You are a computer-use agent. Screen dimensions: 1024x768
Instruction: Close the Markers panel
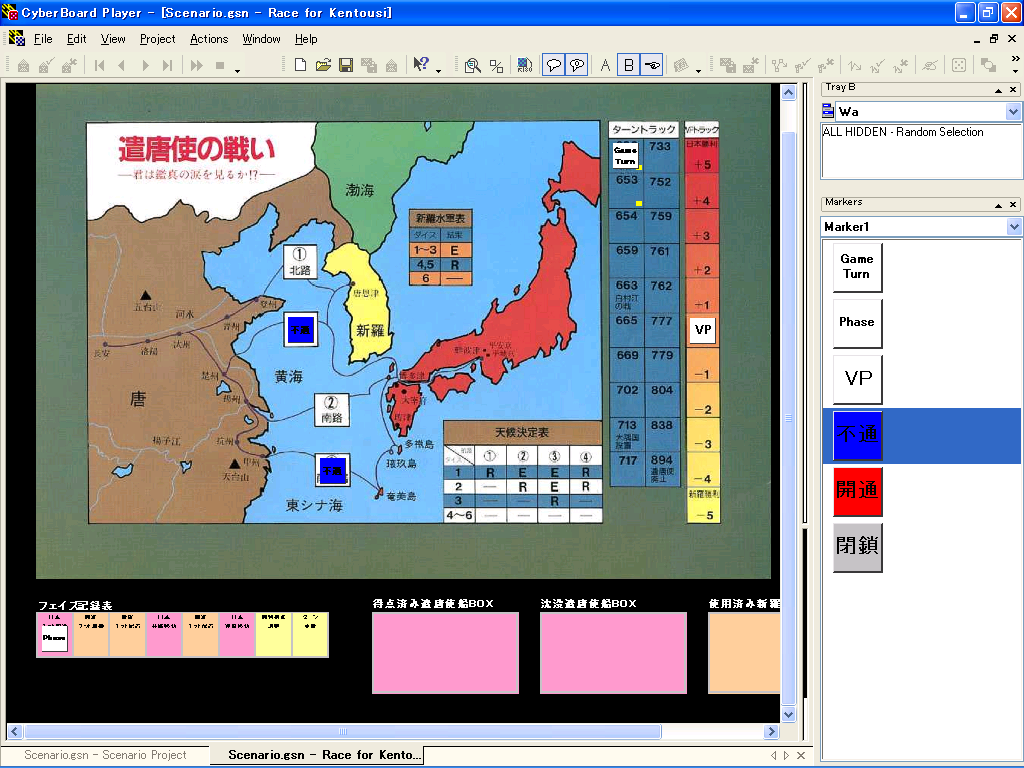1013,204
